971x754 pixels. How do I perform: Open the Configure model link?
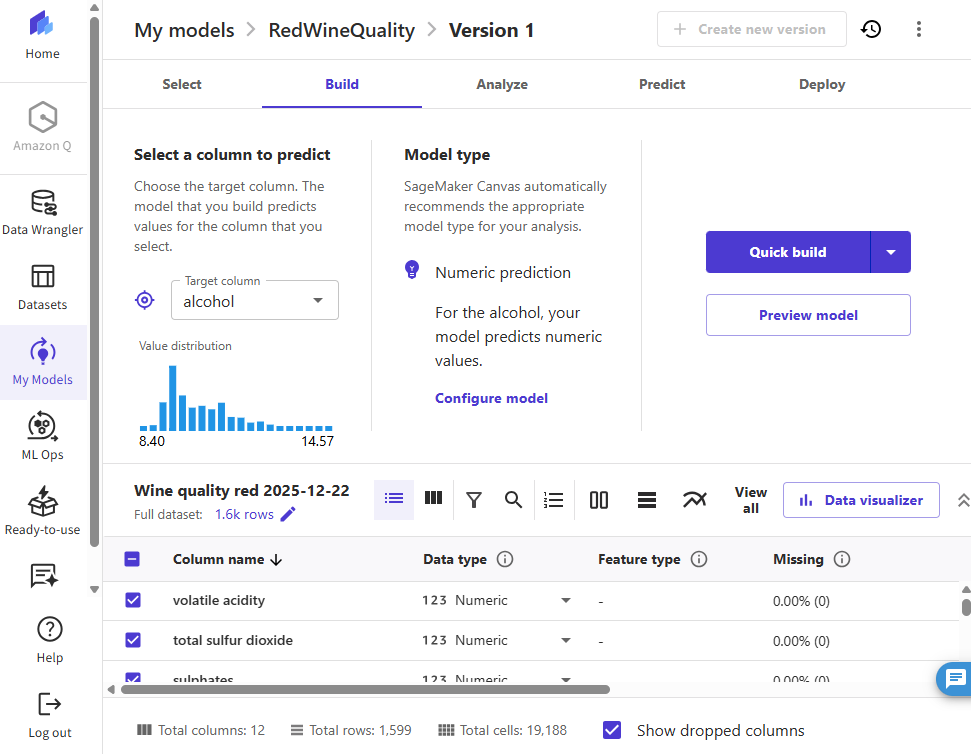pos(491,398)
